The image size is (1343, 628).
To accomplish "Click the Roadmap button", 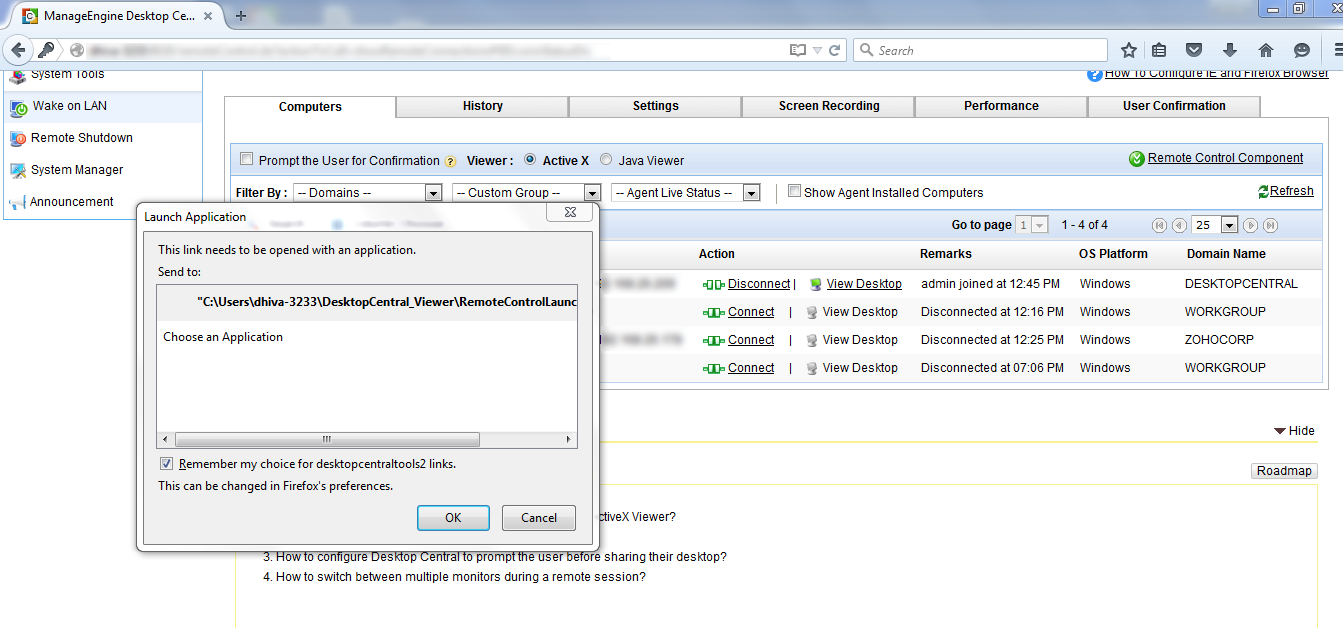I will click(x=1285, y=471).
